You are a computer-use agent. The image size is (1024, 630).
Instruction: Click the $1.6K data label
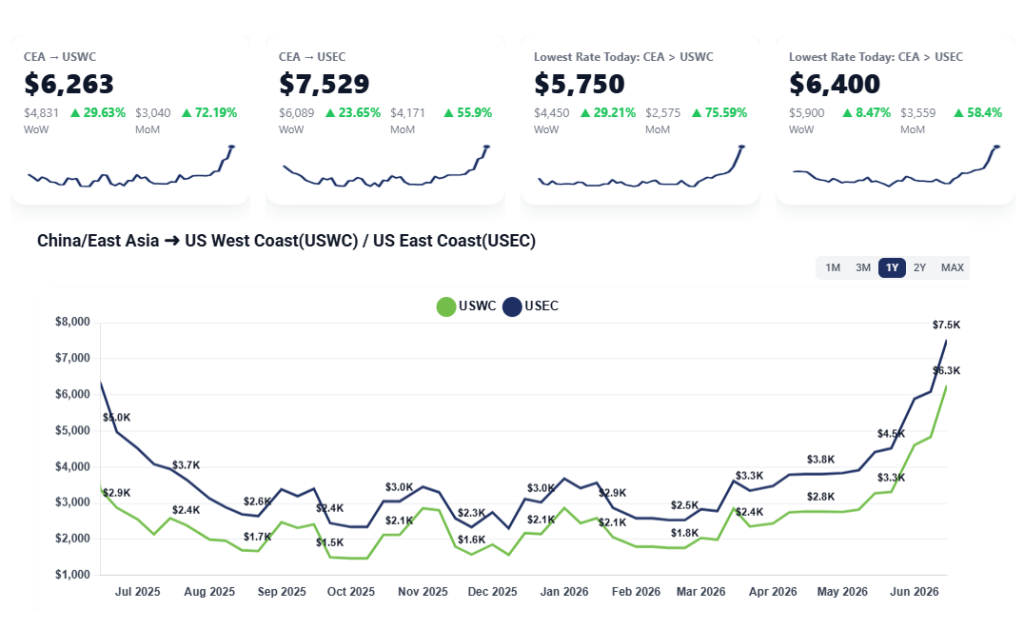pos(471,539)
